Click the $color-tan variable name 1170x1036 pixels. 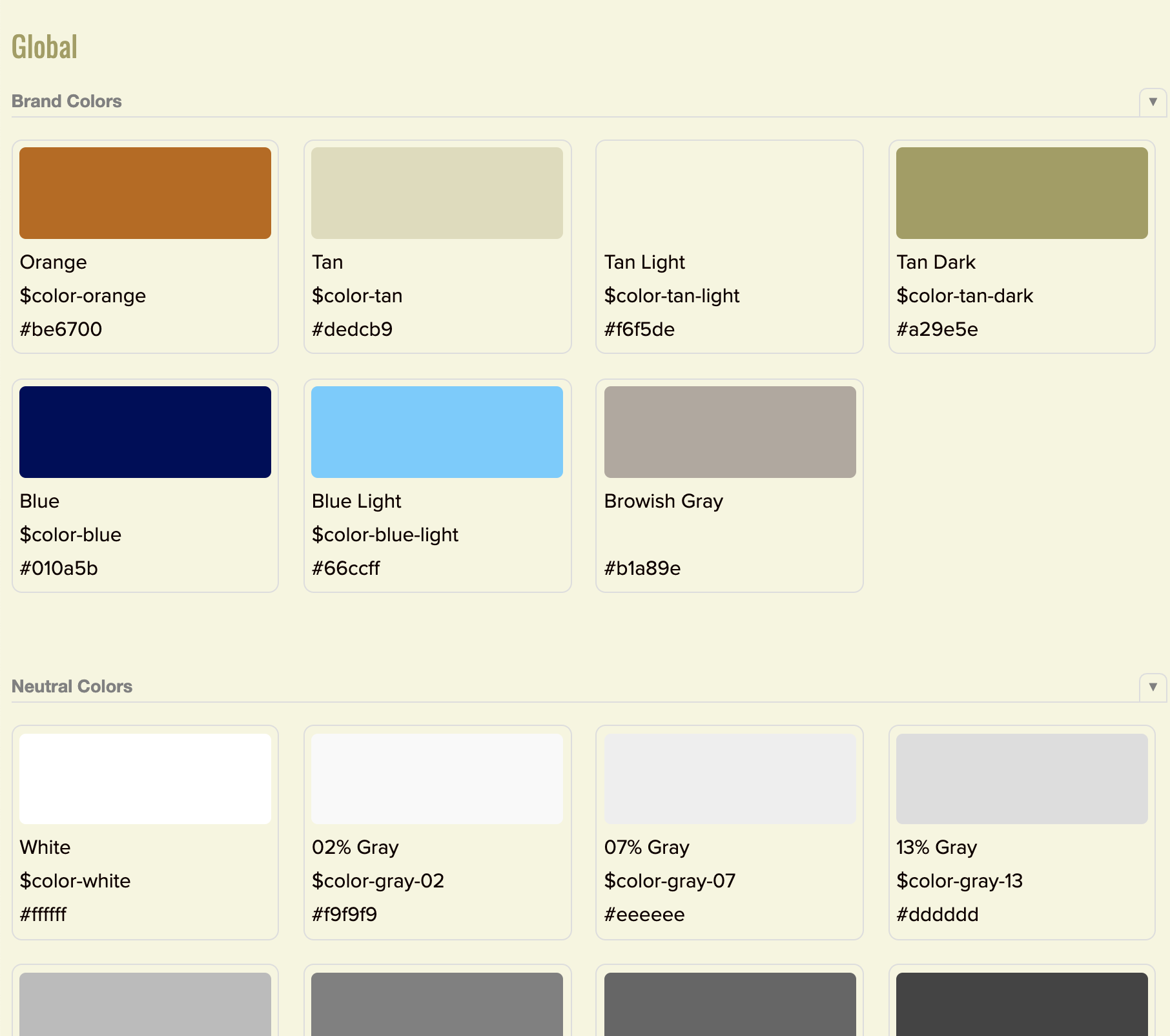coord(357,296)
